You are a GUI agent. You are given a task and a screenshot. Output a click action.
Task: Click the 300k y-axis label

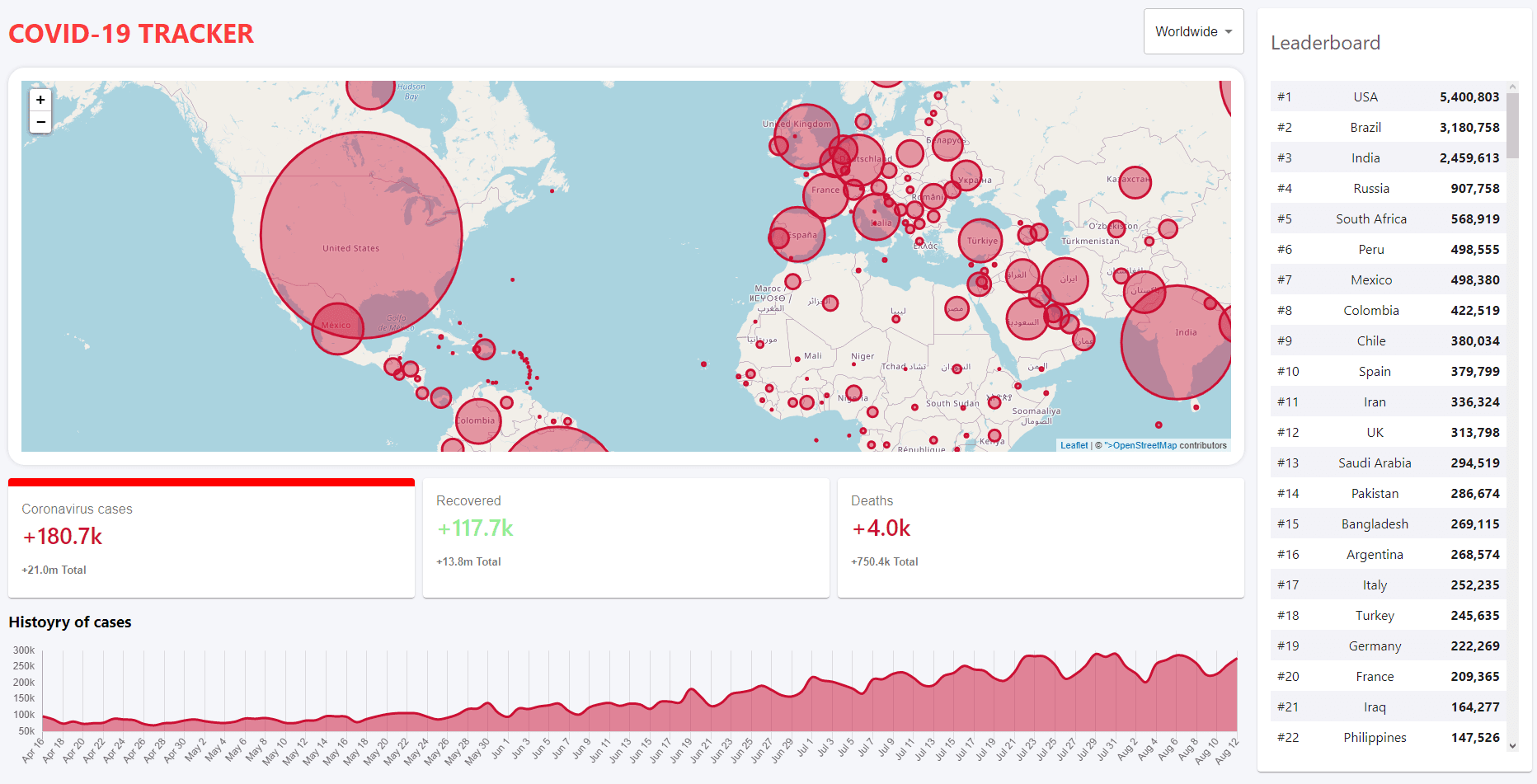24,650
